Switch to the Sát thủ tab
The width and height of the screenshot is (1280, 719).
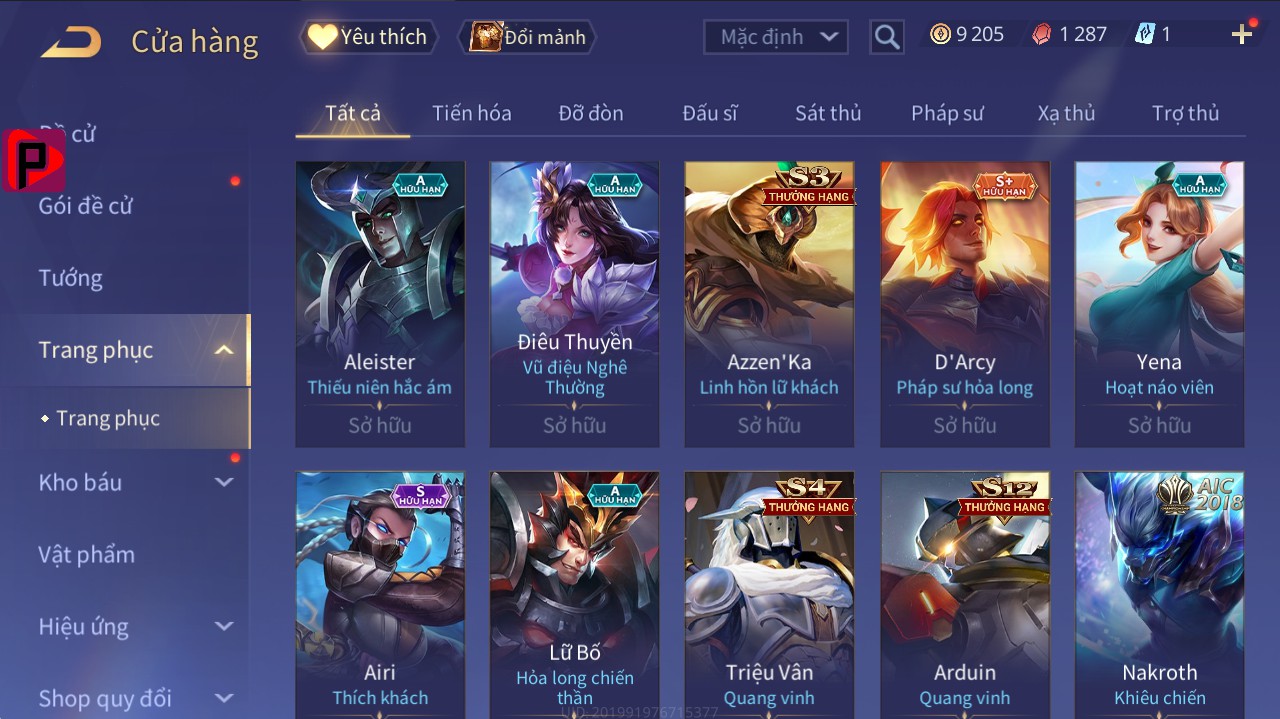pyautogui.click(x=828, y=113)
